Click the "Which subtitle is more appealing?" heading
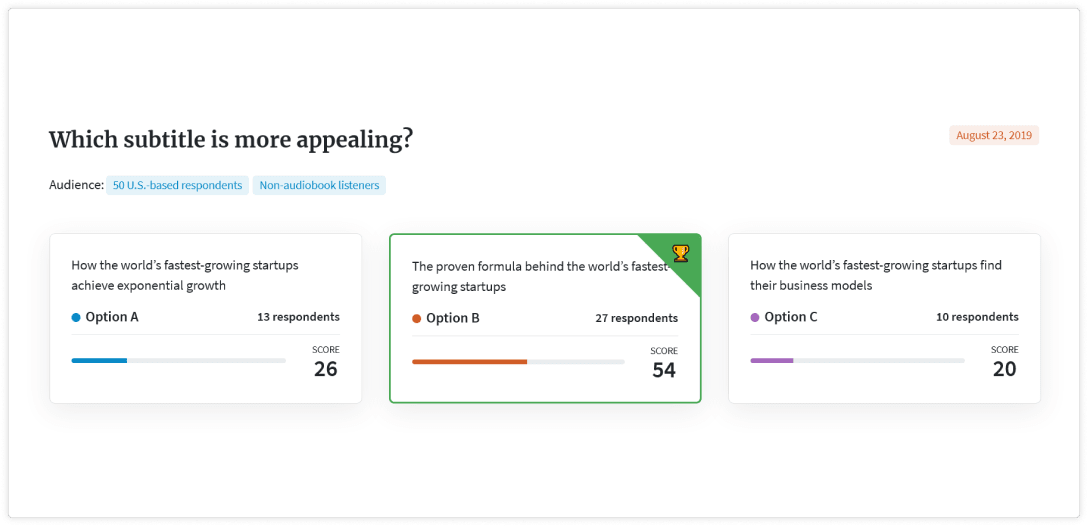This screenshot has width=1088, height=526. tap(231, 140)
